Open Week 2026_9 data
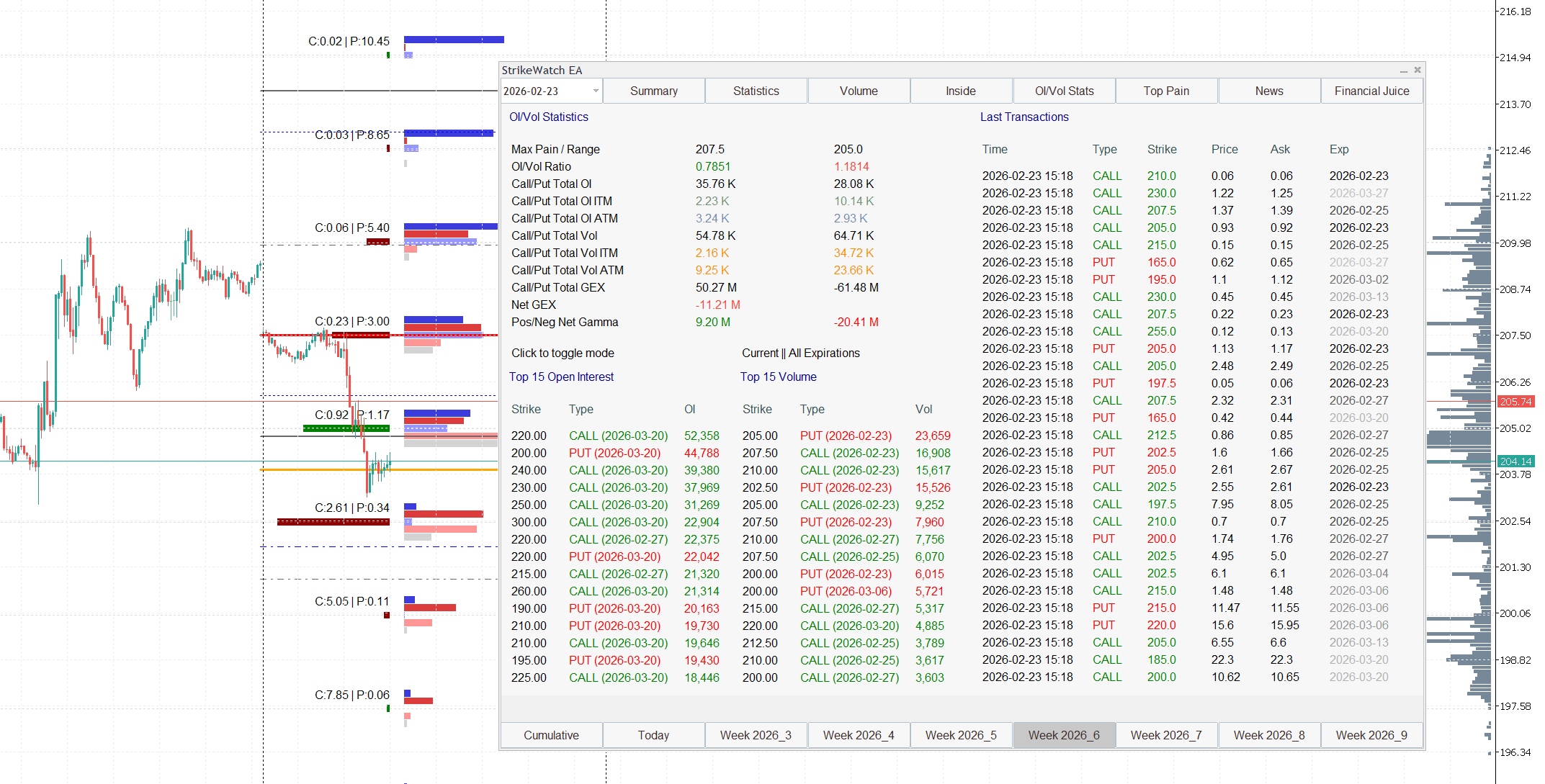This screenshot has height=784, width=1545. click(x=1371, y=735)
